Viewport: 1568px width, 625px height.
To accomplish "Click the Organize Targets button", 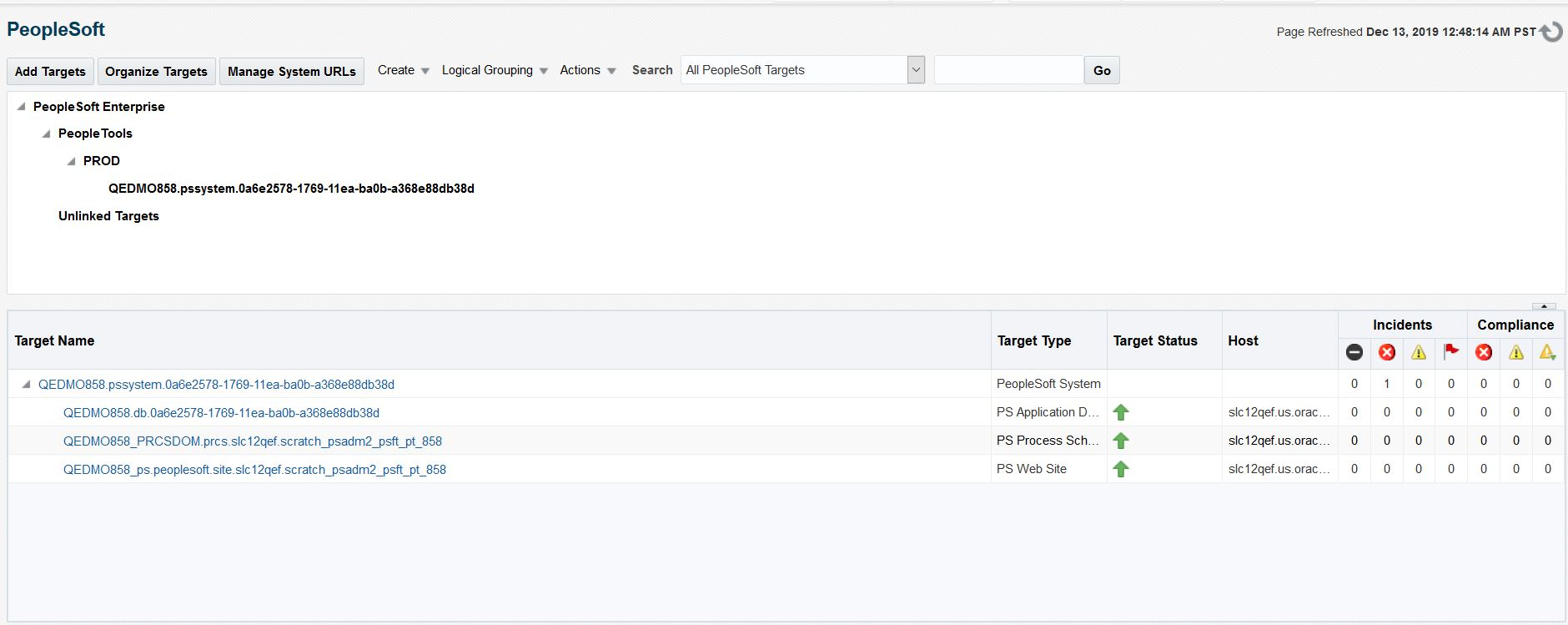I will pos(156,71).
